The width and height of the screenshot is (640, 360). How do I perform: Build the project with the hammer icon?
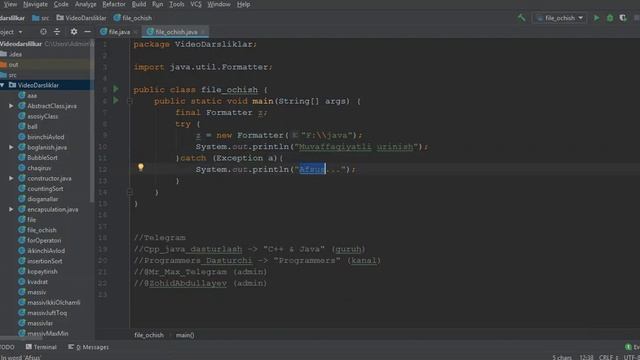521,18
